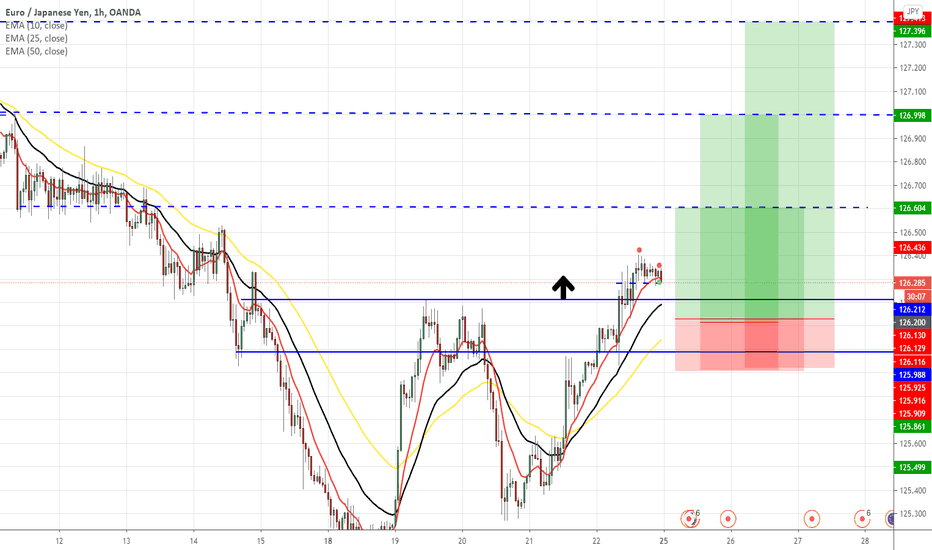Click the current price label 126.285
The height and width of the screenshot is (550, 932).
912,283
